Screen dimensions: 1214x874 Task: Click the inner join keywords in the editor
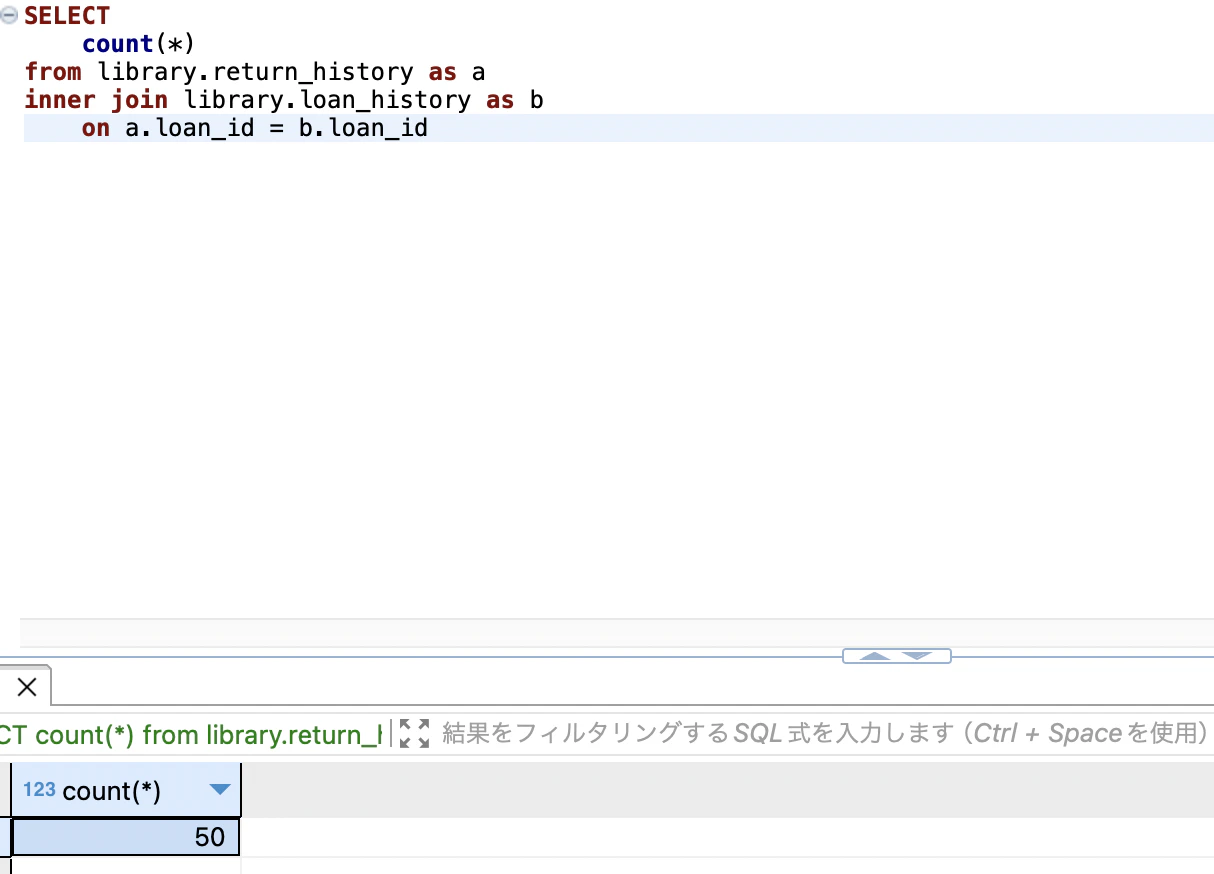[x=95, y=99]
